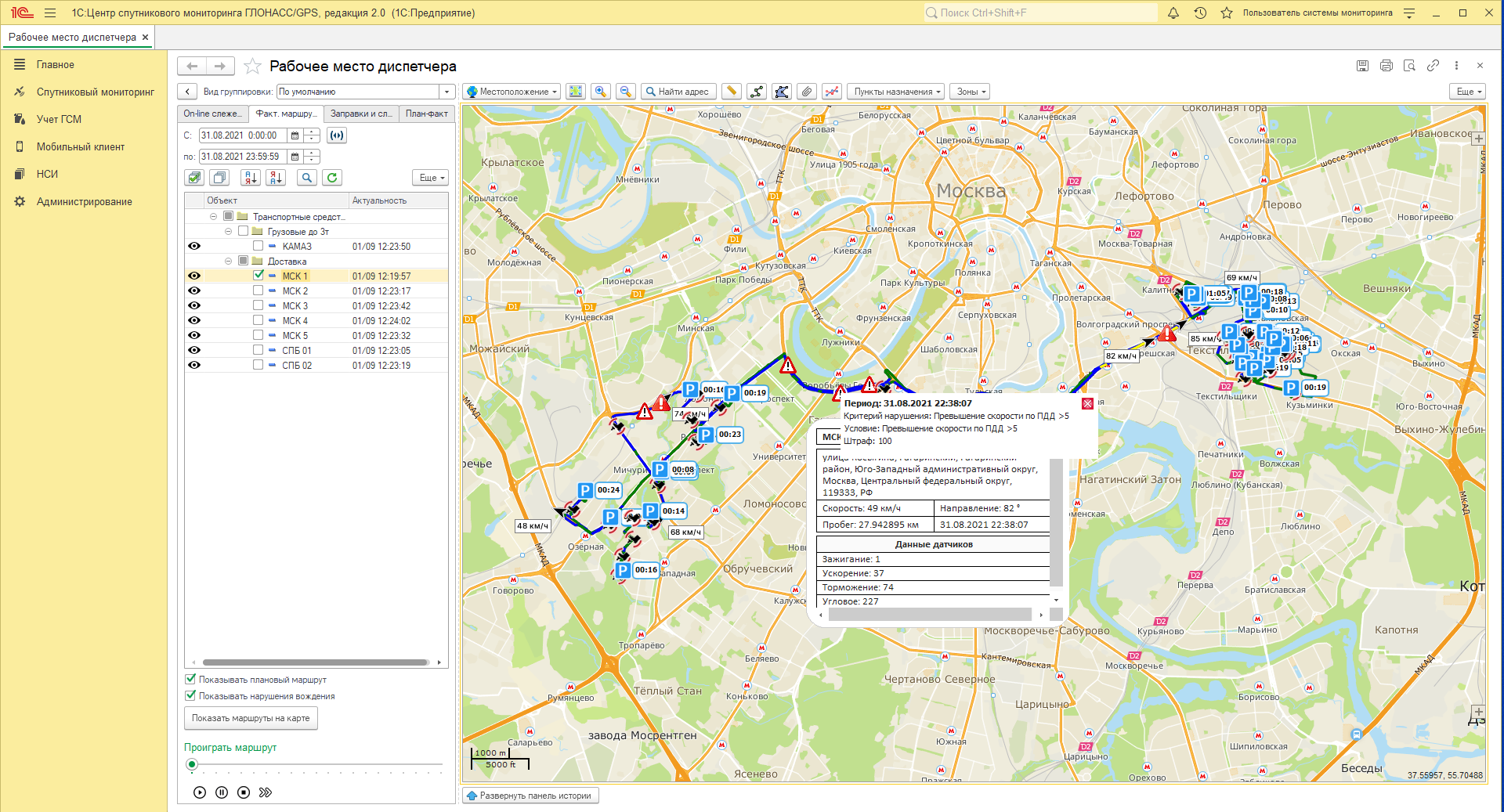Refresh the object list
Image resolution: width=1504 pixels, height=812 pixels.
[x=332, y=178]
